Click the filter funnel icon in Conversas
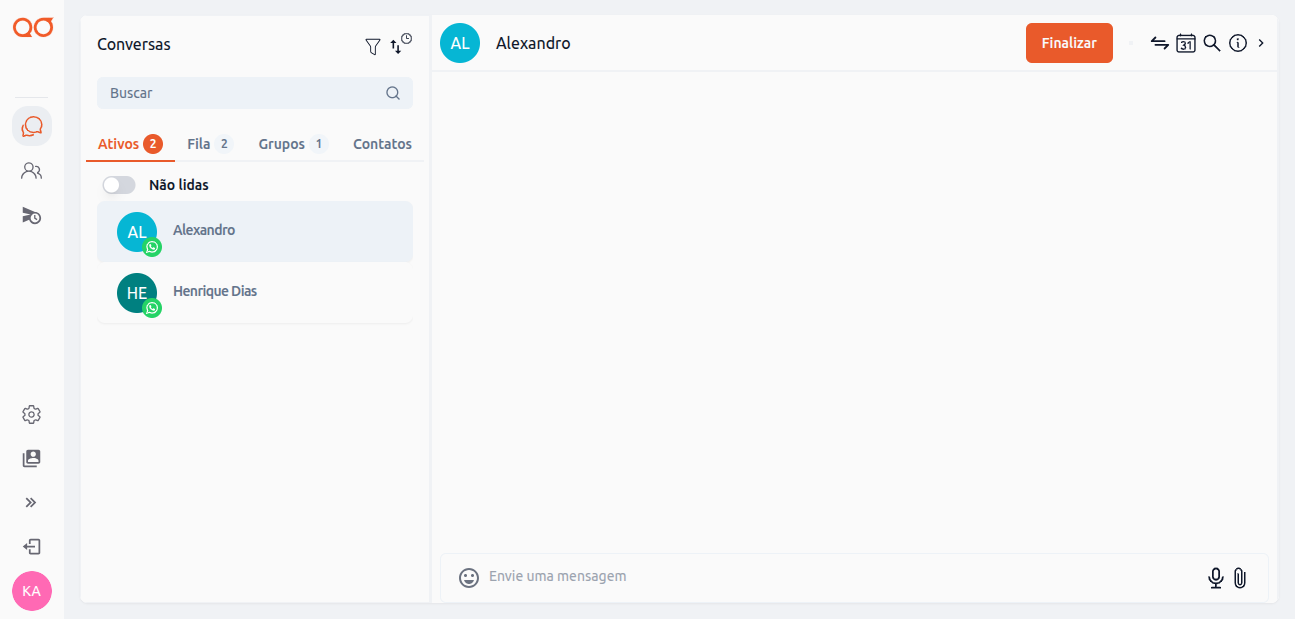1295x619 pixels. click(x=373, y=46)
